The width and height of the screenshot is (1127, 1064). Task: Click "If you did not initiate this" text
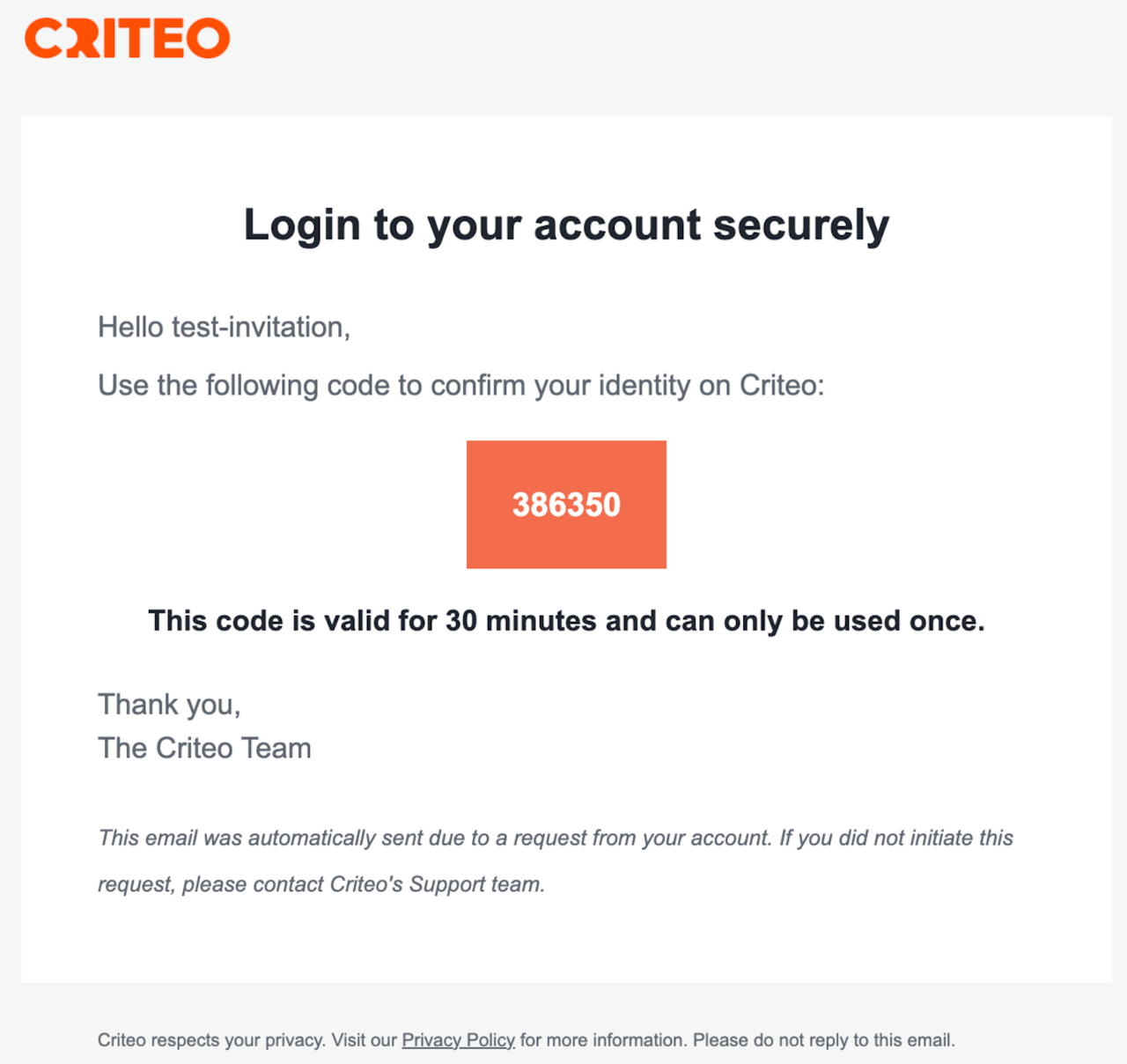click(896, 838)
